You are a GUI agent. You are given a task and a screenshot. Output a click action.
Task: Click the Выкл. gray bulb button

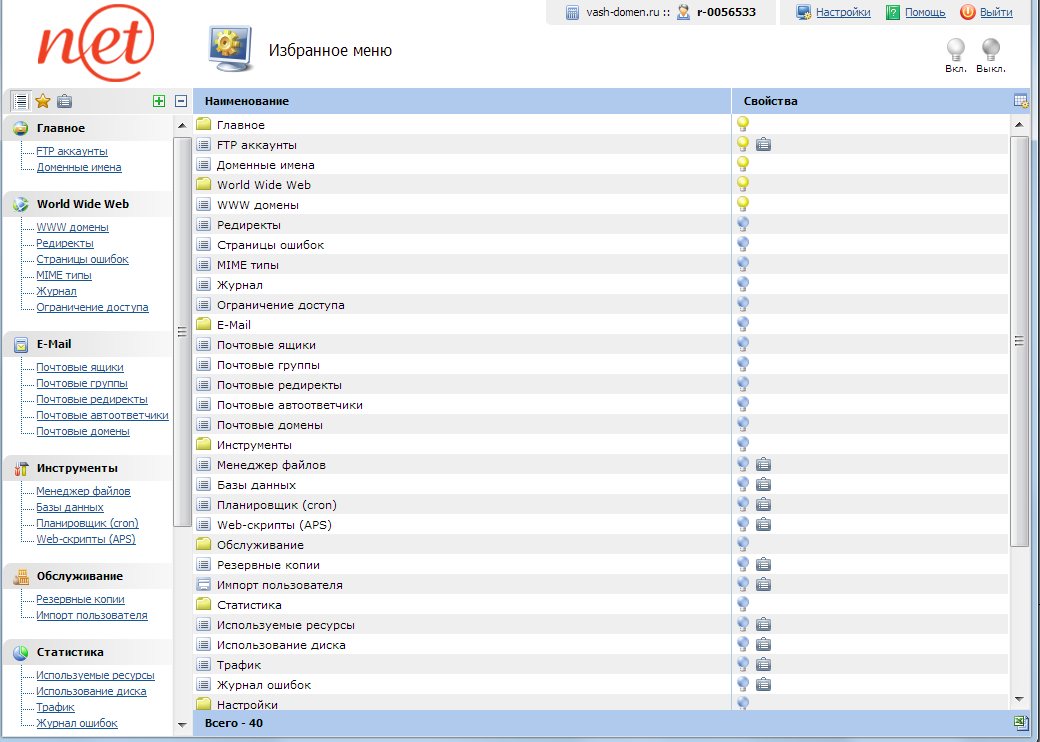(x=991, y=50)
